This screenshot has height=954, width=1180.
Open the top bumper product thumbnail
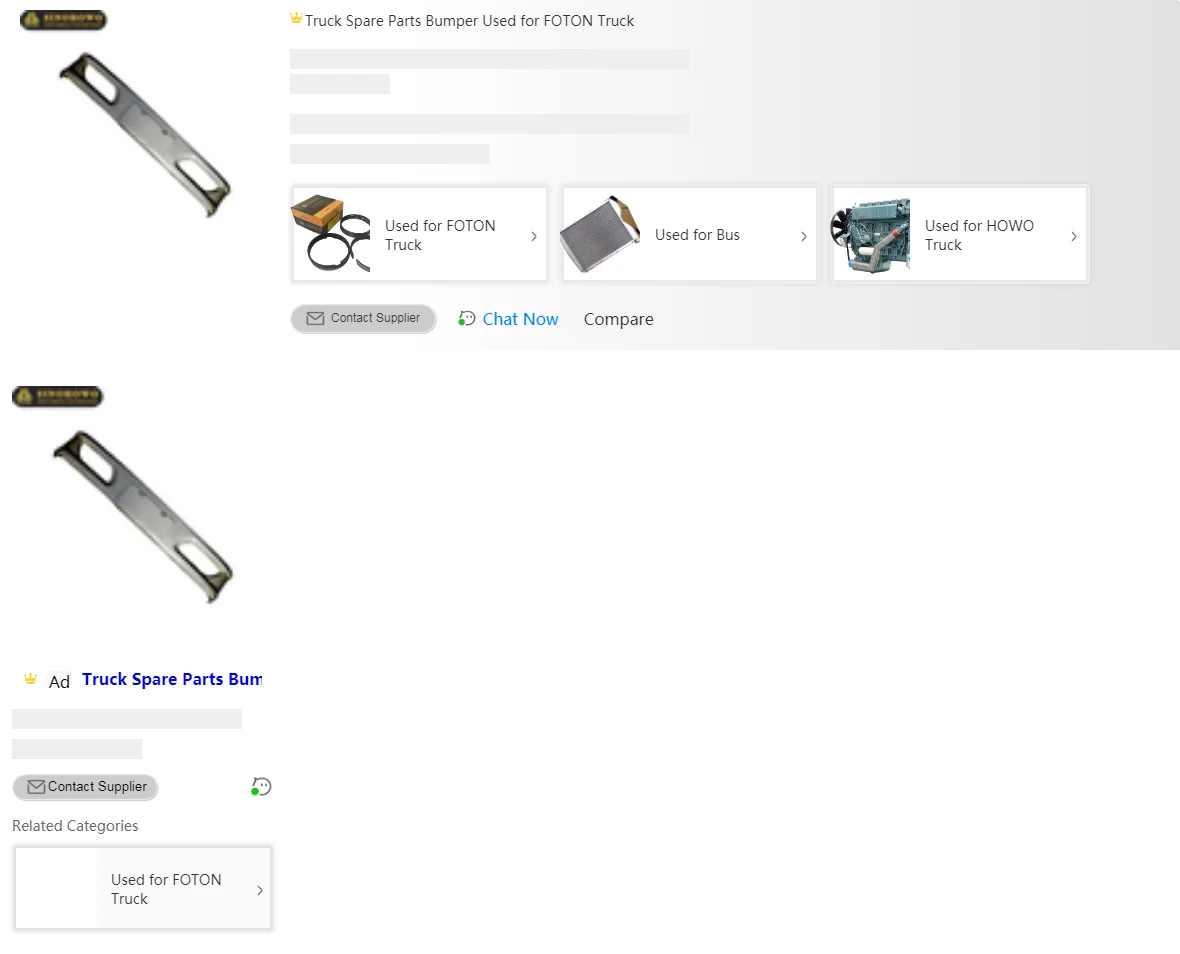[144, 135]
